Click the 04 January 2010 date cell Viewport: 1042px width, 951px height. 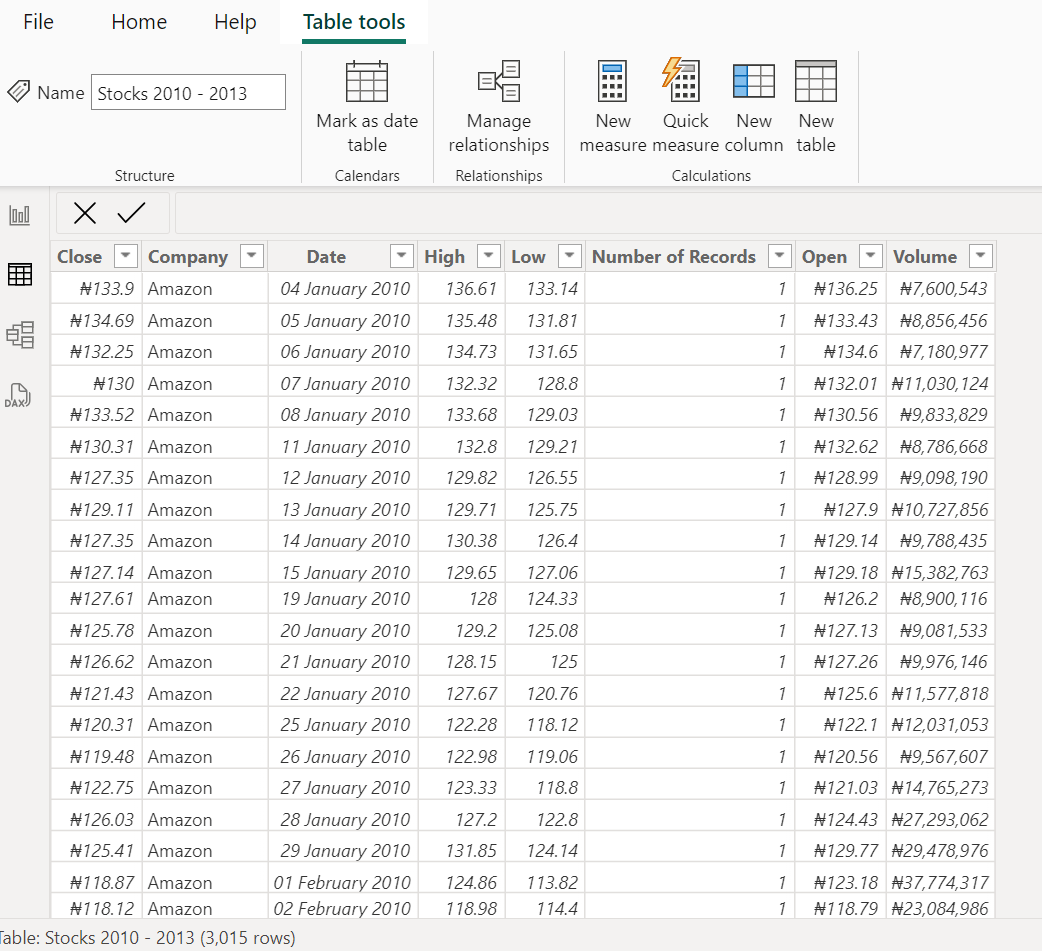pyautogui.click(x=343, y=289)
